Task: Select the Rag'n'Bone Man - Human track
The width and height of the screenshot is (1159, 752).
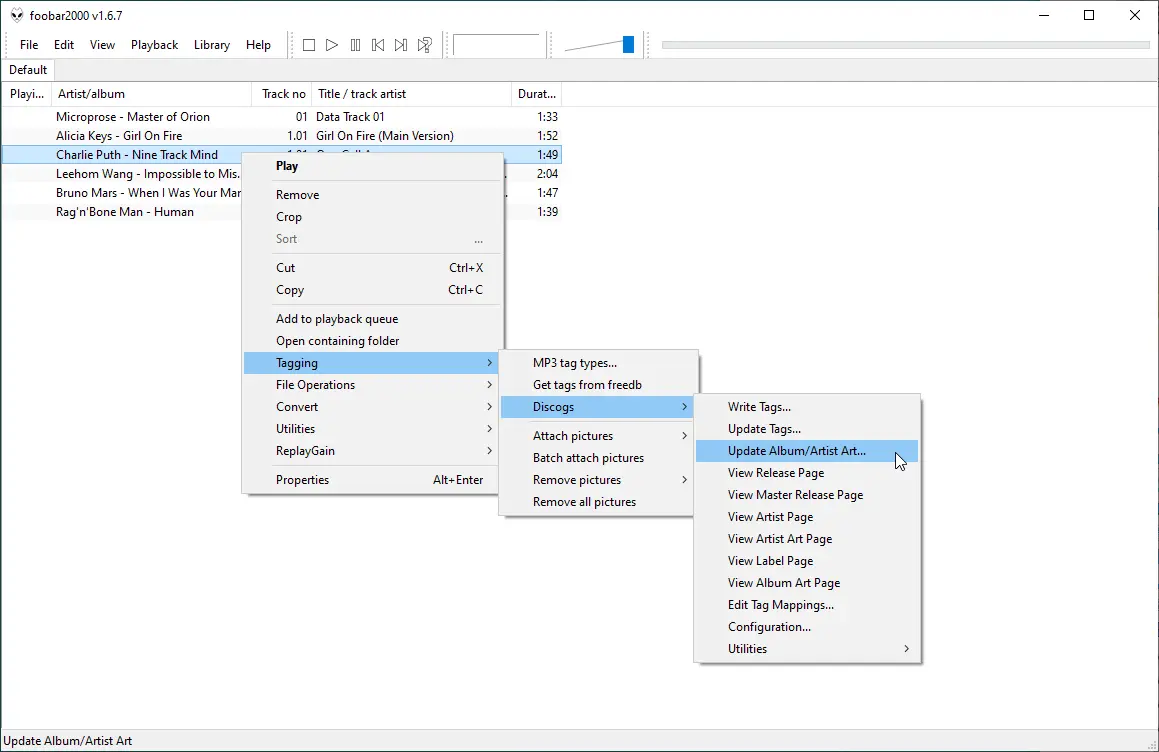Action: pyautogui.click(x=125, y=212)
